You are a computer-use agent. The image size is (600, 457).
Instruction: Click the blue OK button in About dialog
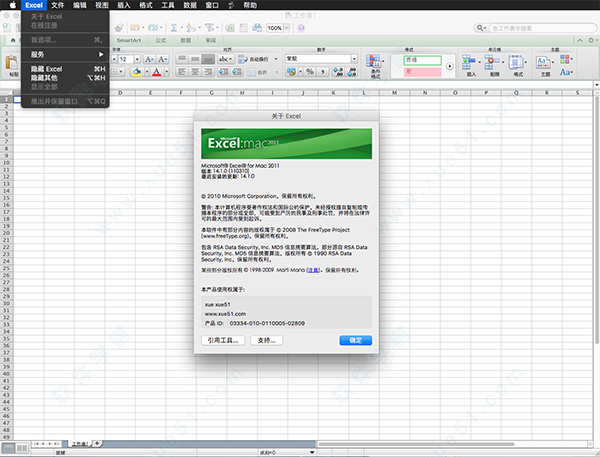(x=355, y=340)
